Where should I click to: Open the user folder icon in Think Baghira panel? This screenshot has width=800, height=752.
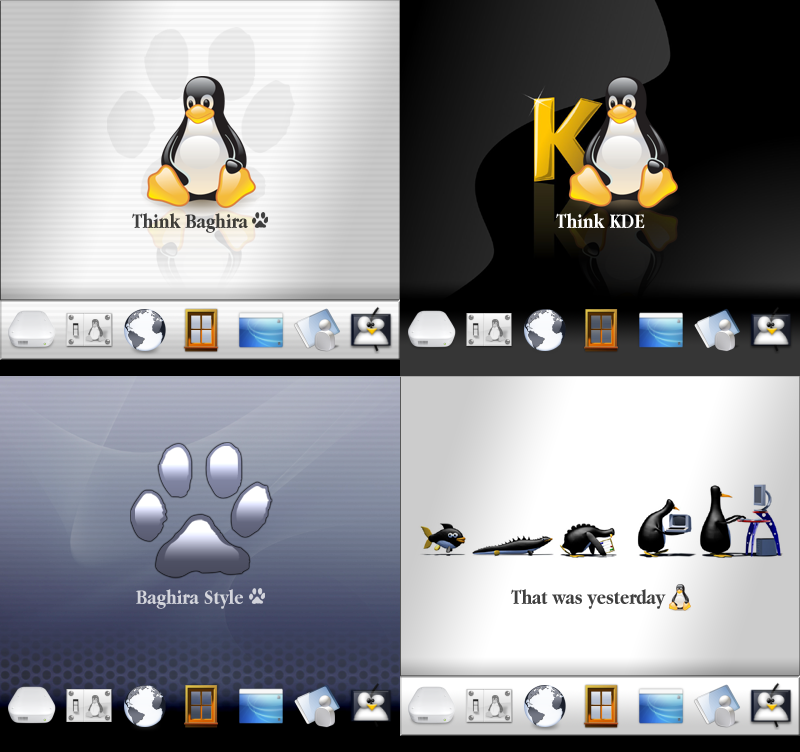[317, 330]
